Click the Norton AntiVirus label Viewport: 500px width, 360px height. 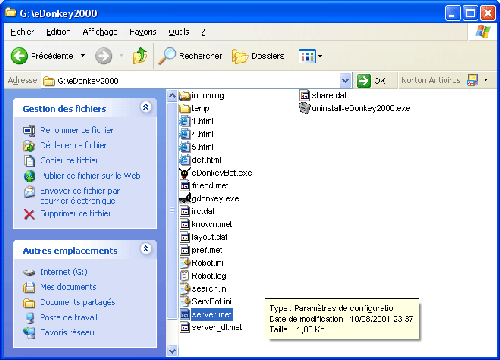[x=431, y=80]
